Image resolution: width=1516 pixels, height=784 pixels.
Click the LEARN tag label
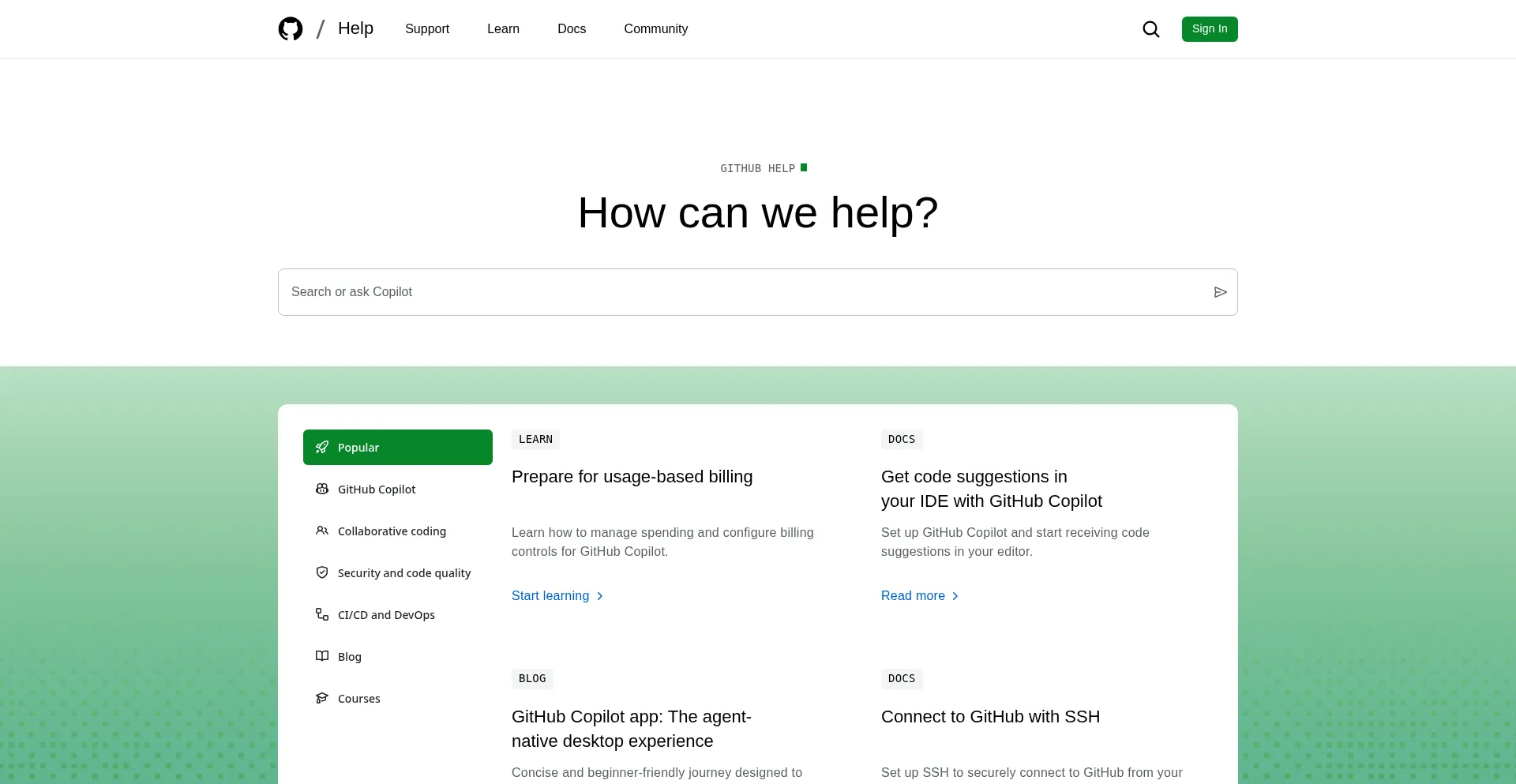coord(535,440)
